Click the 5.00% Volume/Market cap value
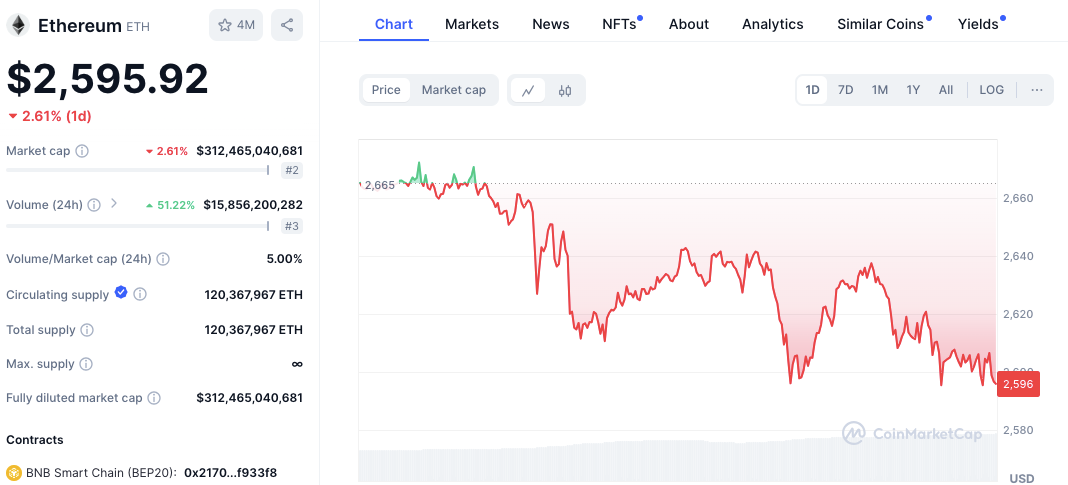1068x485 pixels. point(285,259)
